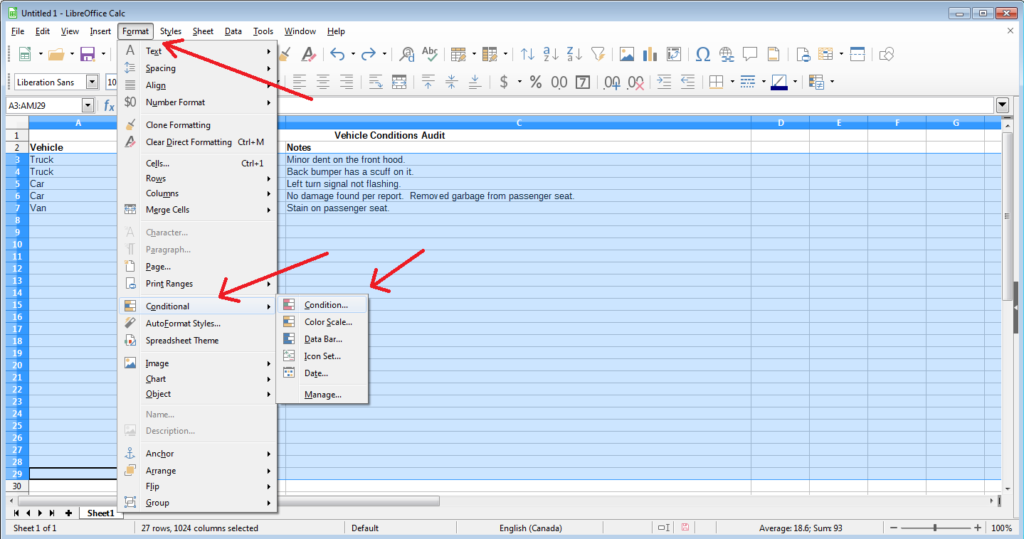Open the Manage... conditional formatting entry
The image size is (1024, 539).
(x=323, y=395)
